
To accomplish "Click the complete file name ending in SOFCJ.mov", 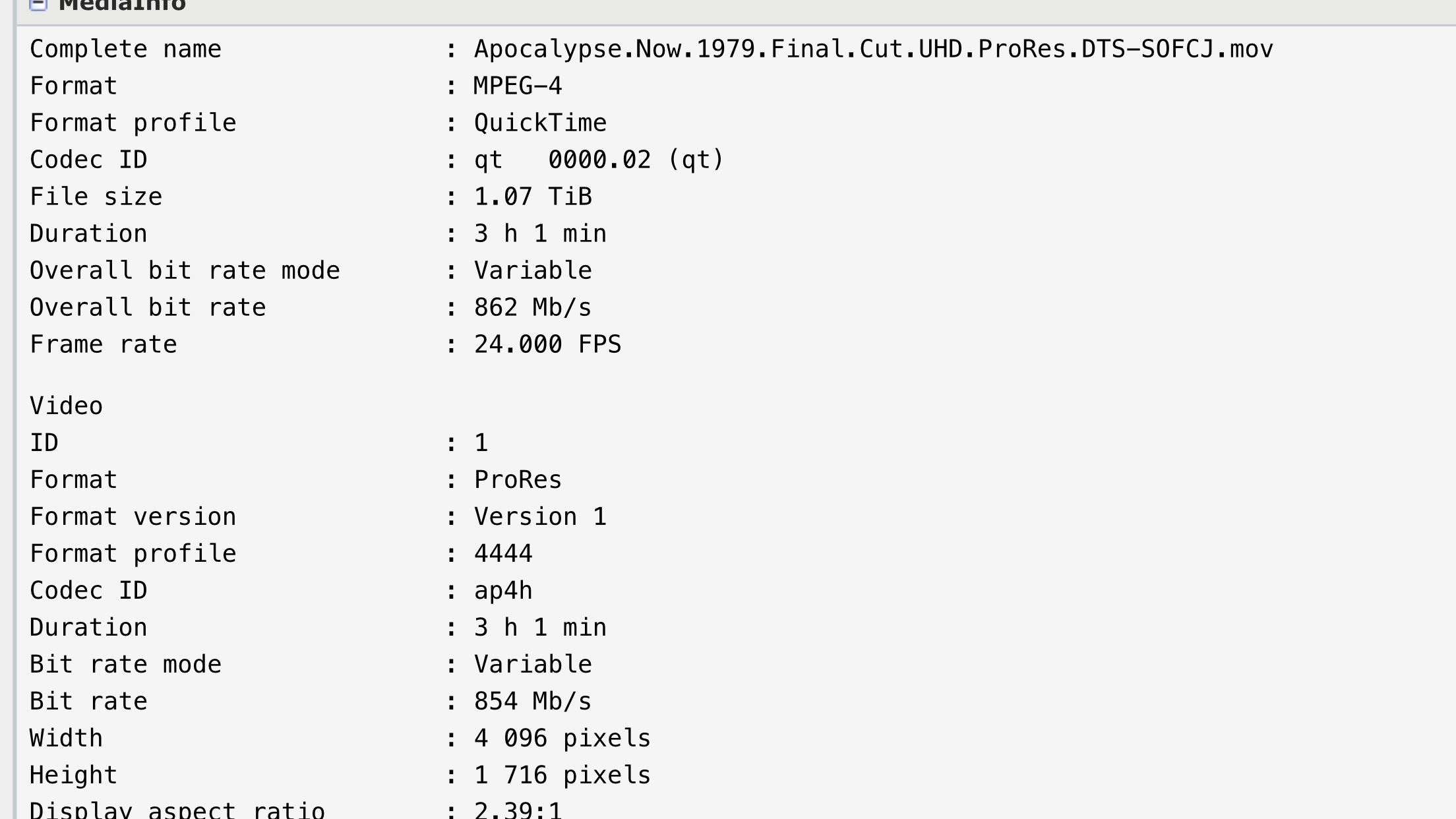I will pos(873,49).
